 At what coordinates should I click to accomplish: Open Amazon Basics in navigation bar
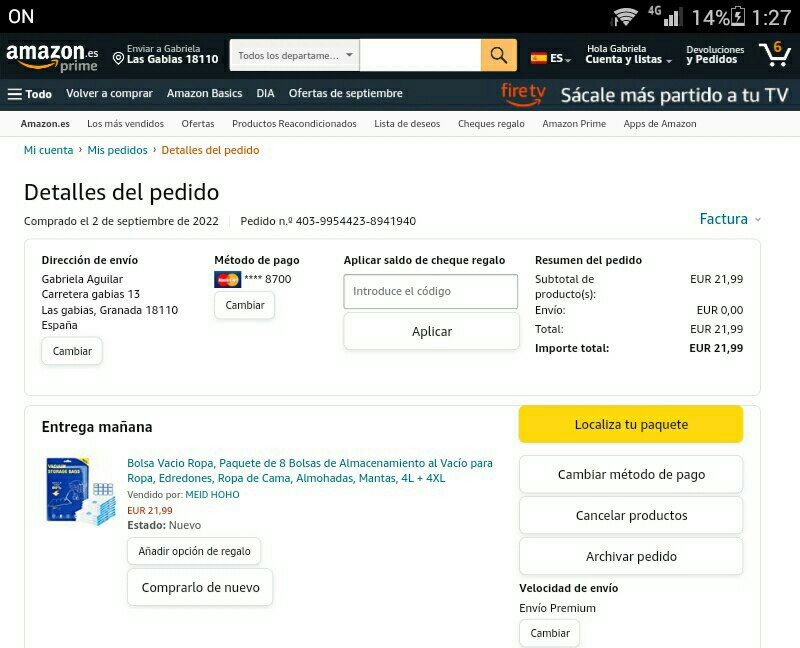204,93
